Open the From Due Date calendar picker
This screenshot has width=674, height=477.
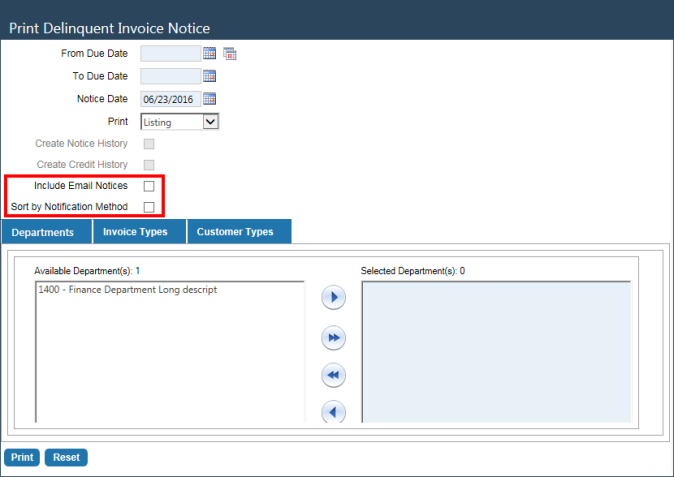(210, 54)
